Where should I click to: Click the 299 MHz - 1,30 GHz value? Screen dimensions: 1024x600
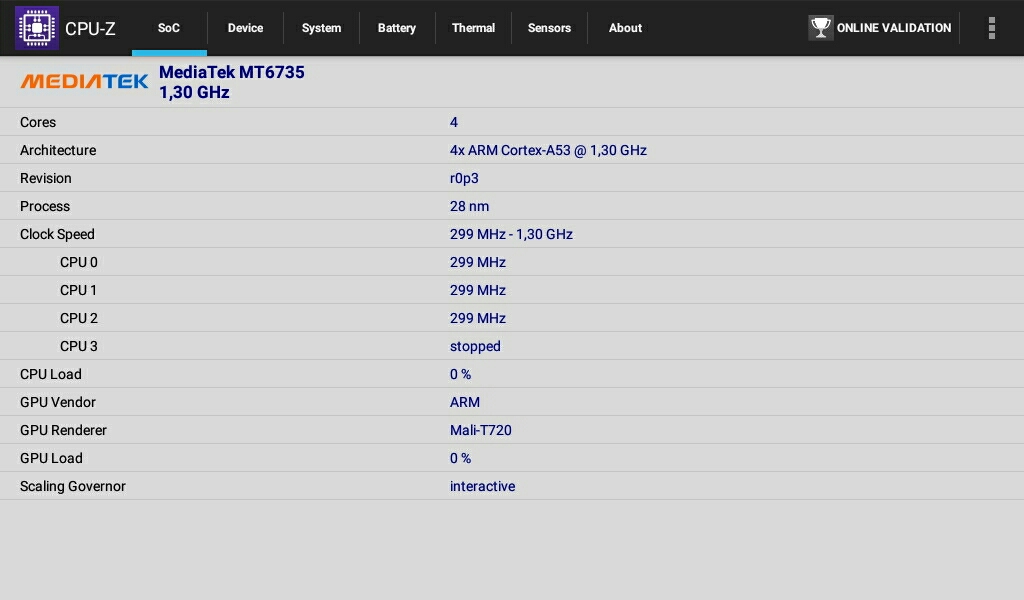(x=511, y=234)
